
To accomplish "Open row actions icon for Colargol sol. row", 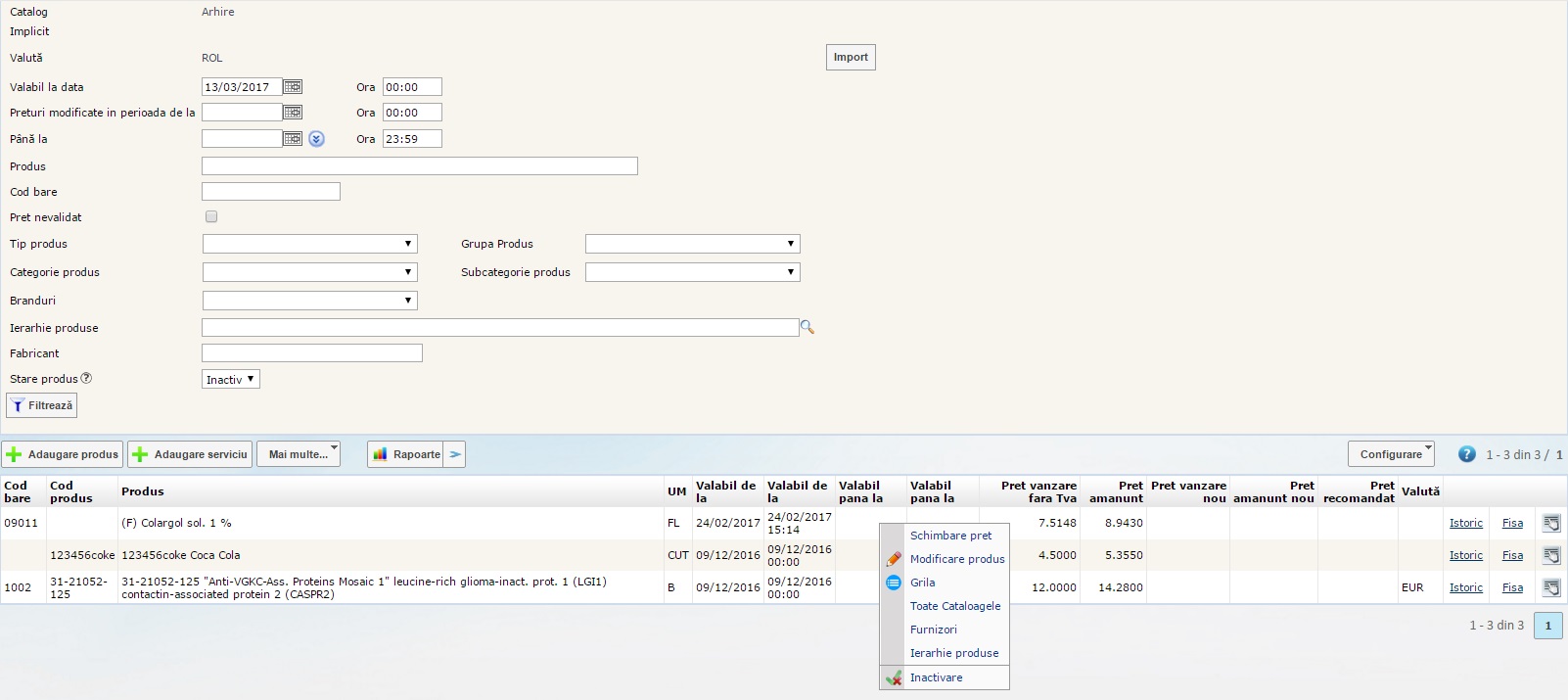I will [1551, 523].
